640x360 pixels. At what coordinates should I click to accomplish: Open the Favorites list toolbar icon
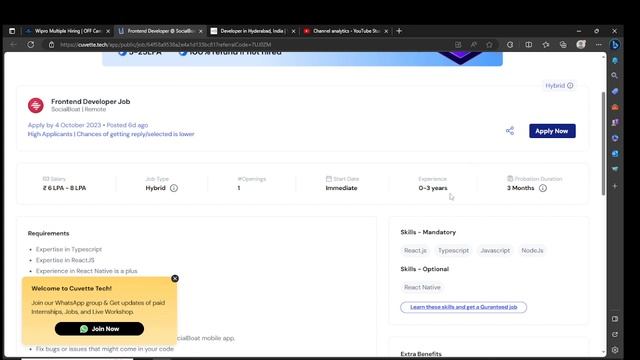[546, 44]
